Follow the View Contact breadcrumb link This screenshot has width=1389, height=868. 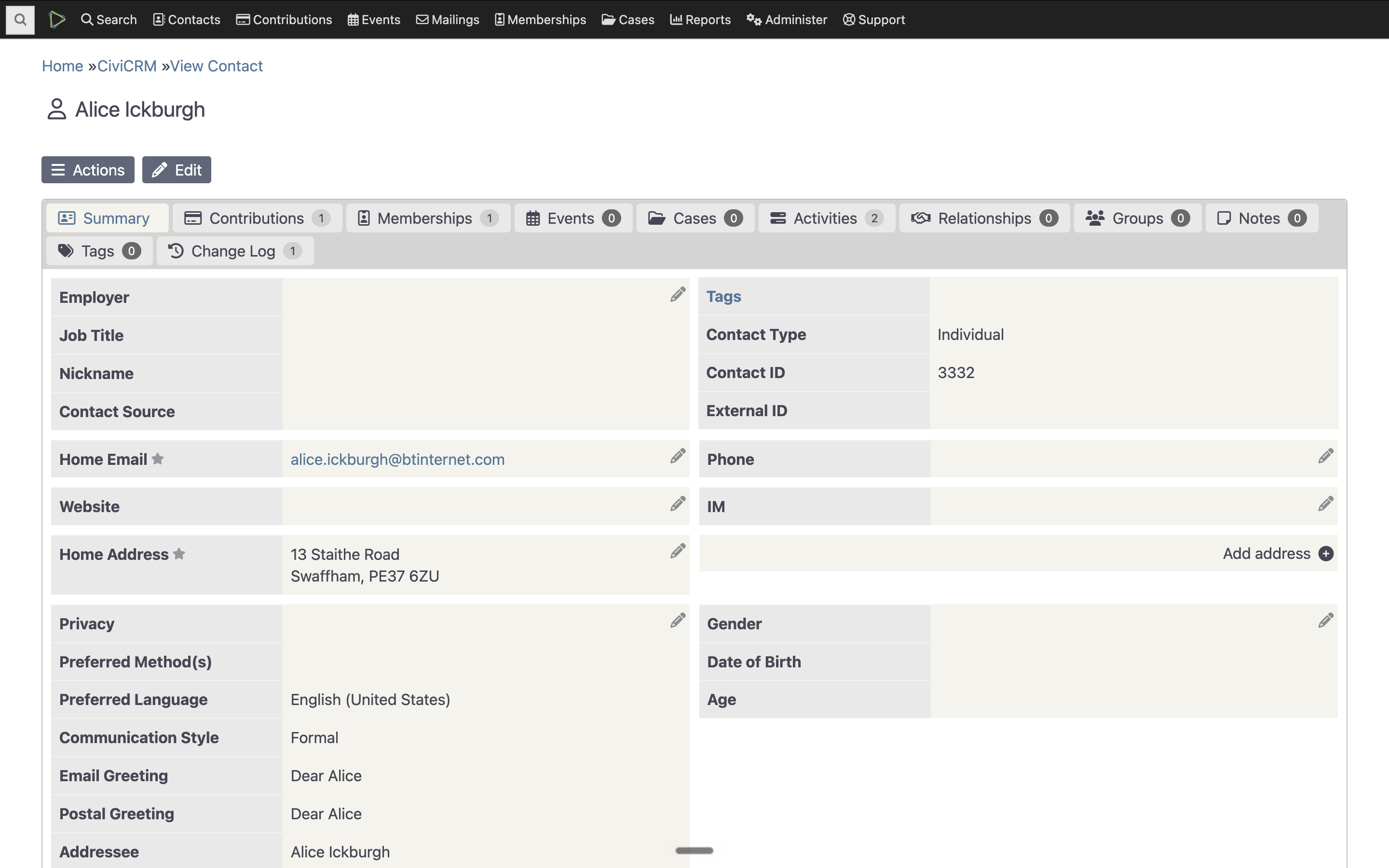coord(217,66)
